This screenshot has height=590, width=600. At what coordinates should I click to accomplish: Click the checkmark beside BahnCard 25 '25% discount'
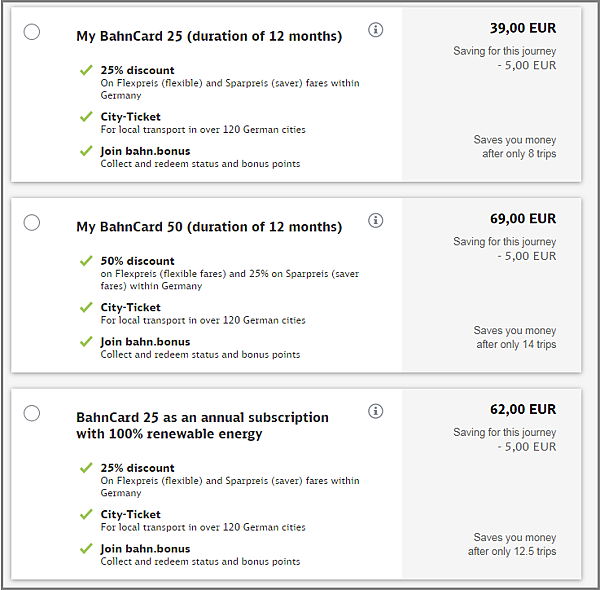(x=86, y=71)
